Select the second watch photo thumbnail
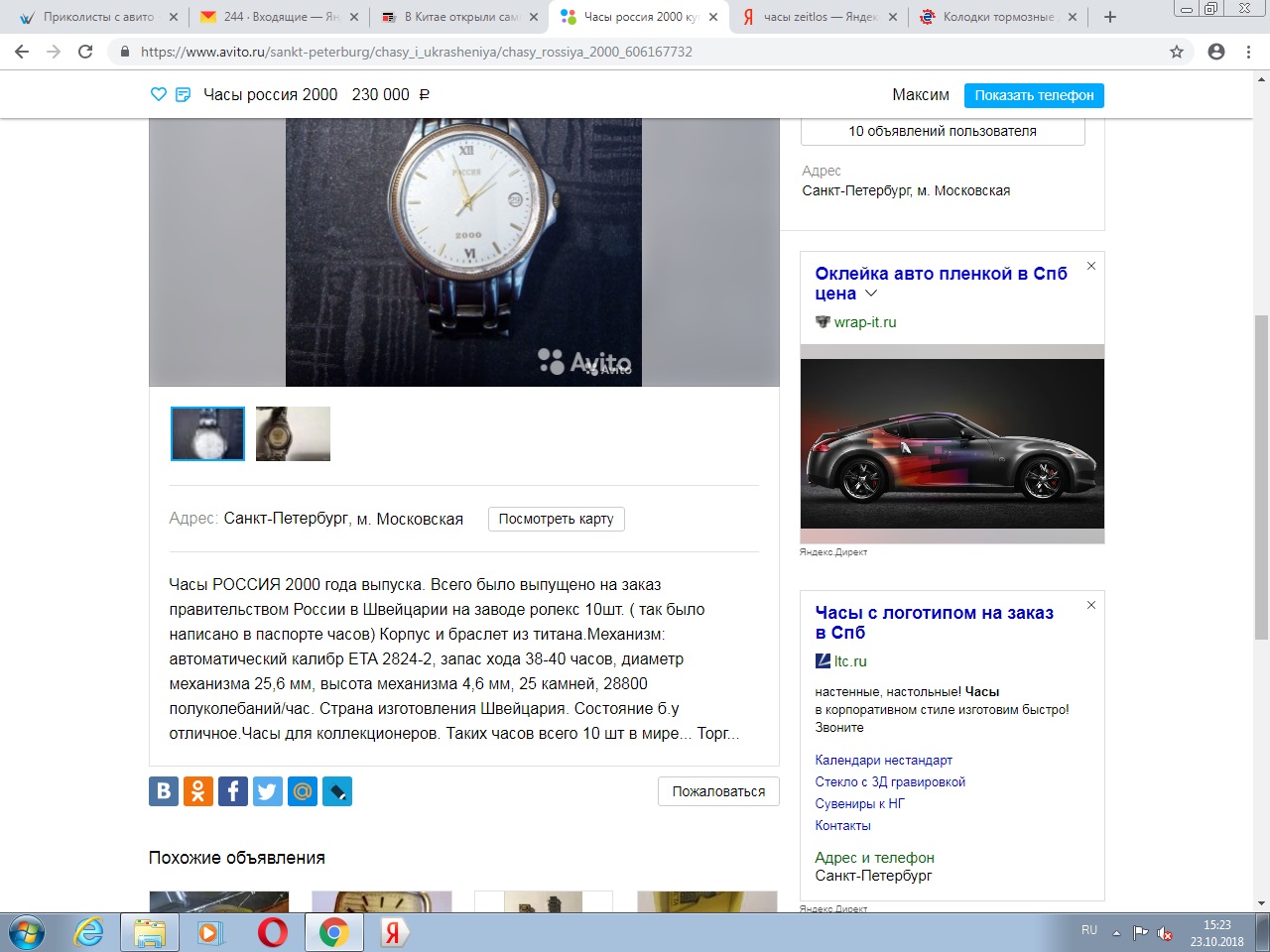The height and width of the screenshot is (952, 1270). [x=293, y=433]
